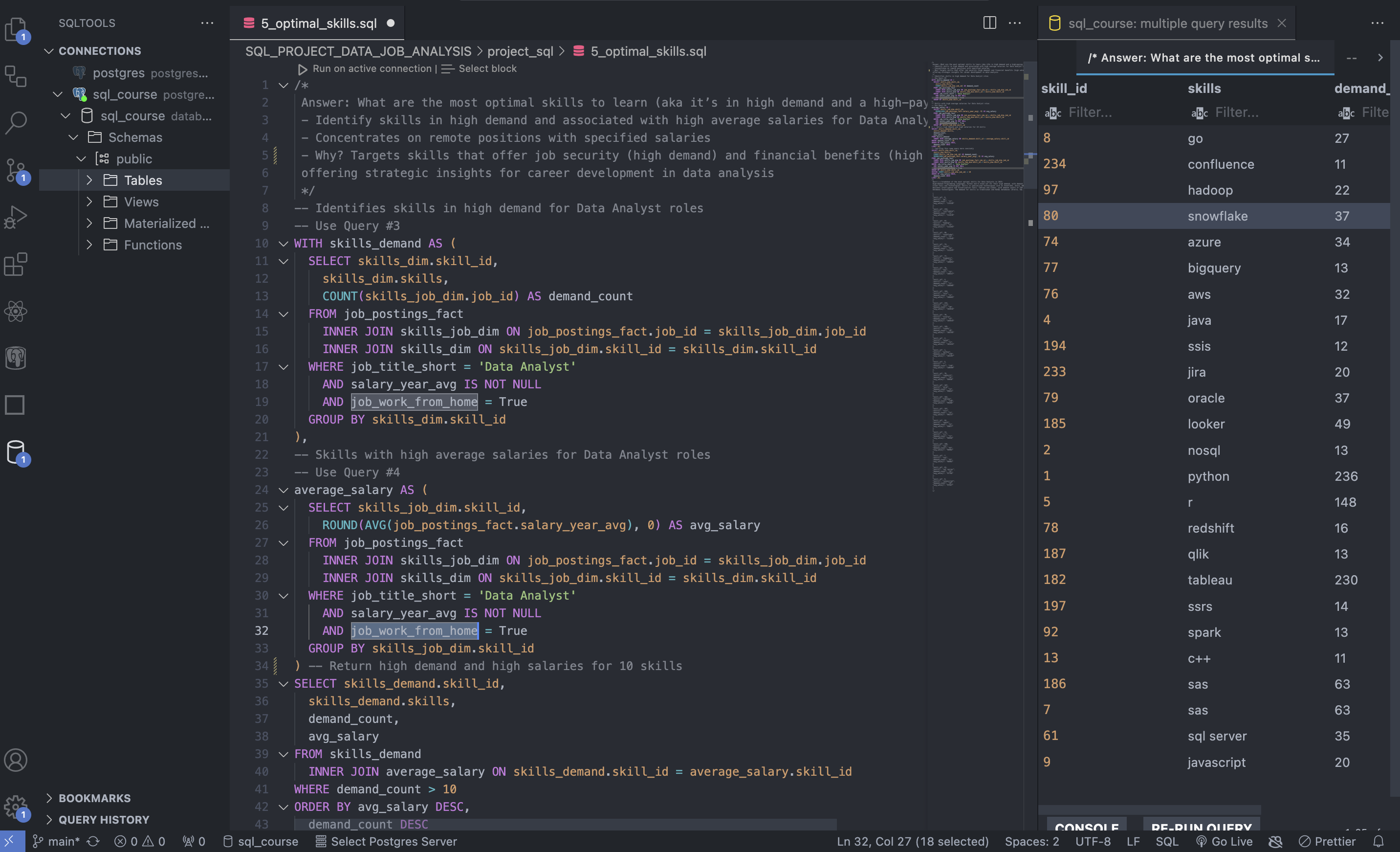Click SQL_PROJECT_DATA_JOB_ANALYSIS breadcrumb

tap(358, 51)
